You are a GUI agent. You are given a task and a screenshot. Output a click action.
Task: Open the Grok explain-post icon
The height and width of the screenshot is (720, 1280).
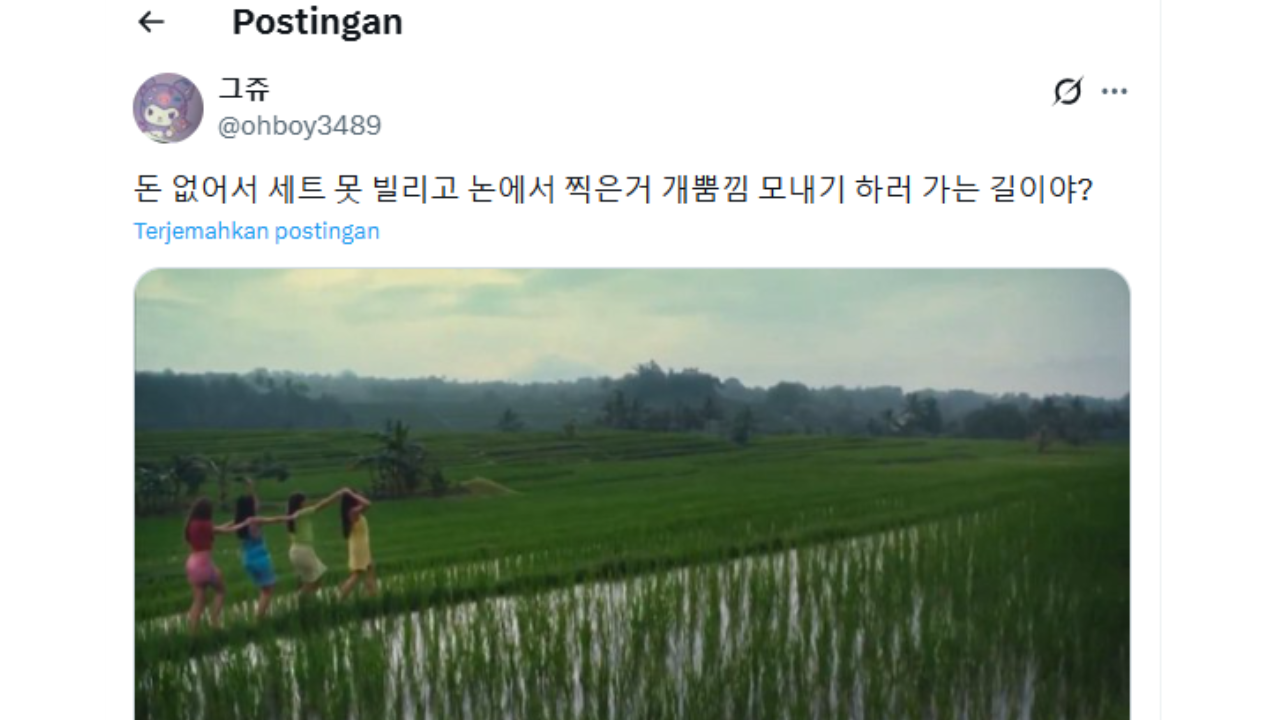click(x=1068, y=92)
